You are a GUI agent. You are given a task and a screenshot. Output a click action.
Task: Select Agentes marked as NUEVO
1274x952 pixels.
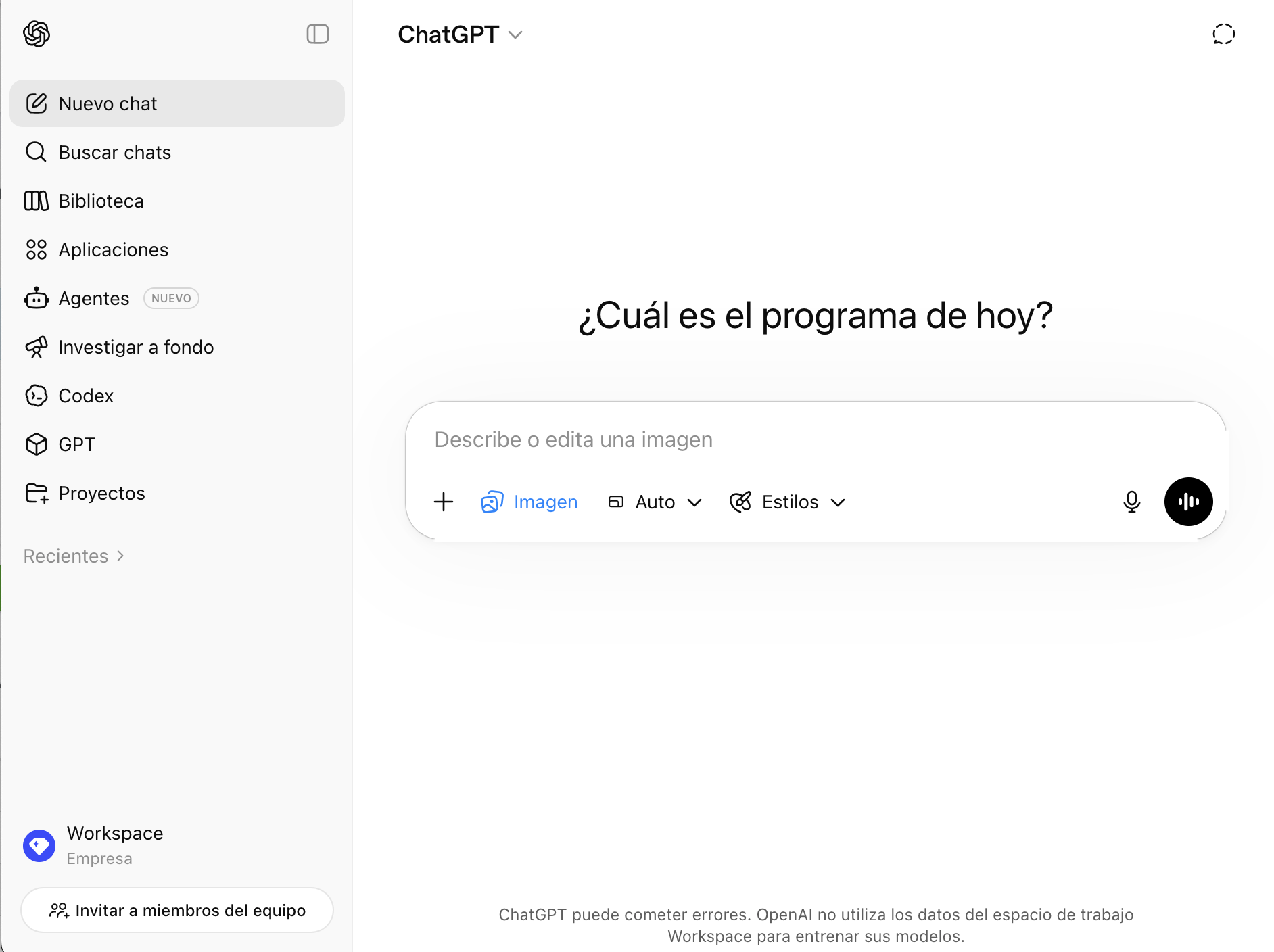click(x=93, y=298)
